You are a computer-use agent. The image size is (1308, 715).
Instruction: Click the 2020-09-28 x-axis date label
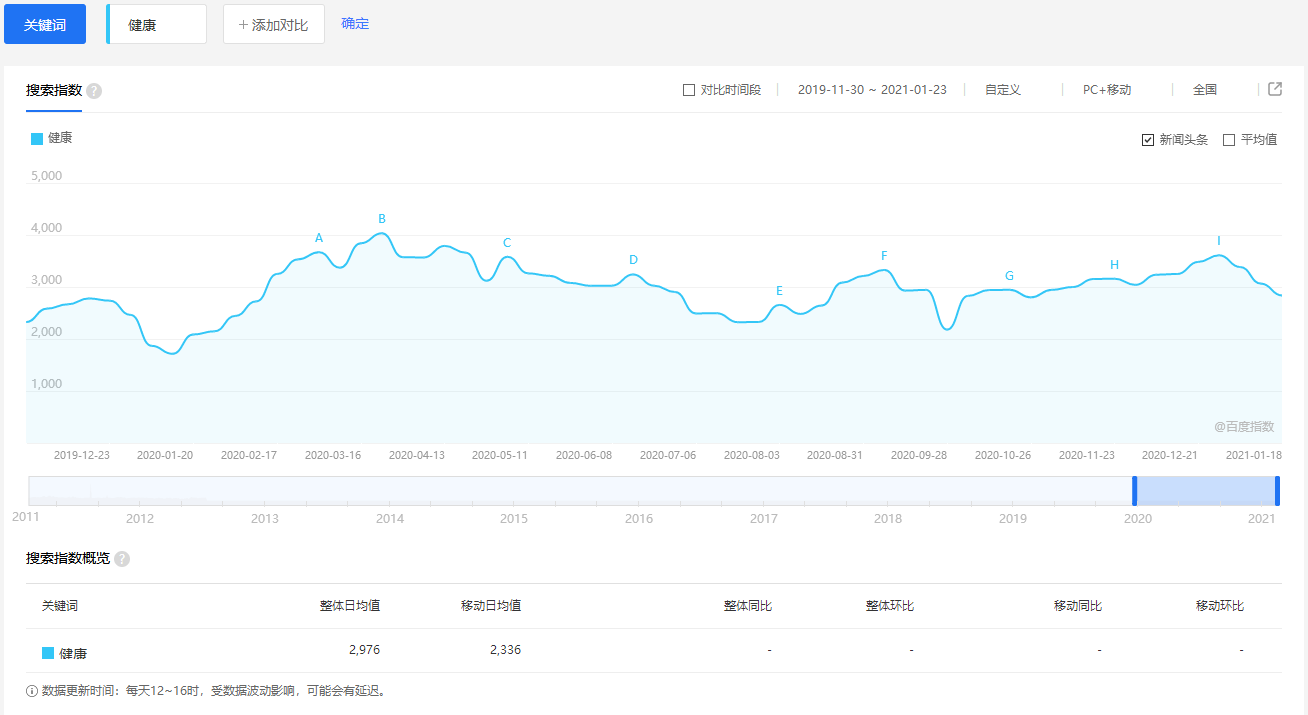pyautogui.click(x=918, y=455)
